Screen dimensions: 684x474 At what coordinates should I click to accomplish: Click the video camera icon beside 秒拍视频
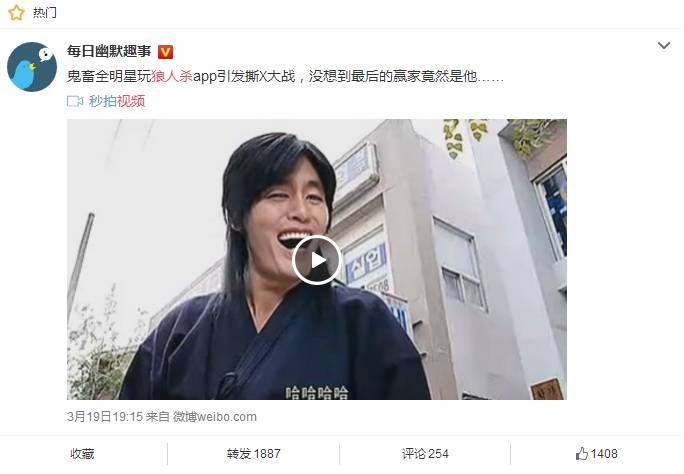[x=75, y=101]
